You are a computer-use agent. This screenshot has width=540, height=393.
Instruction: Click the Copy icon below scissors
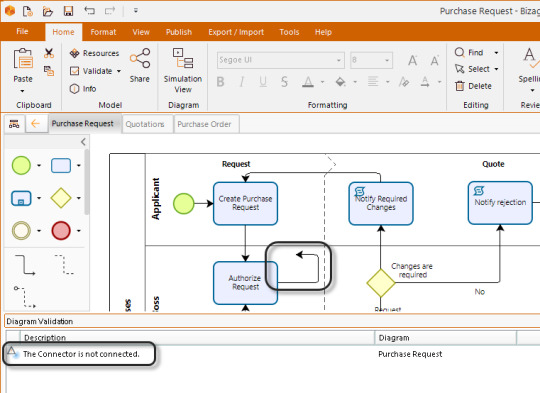[x=49, y=71]
